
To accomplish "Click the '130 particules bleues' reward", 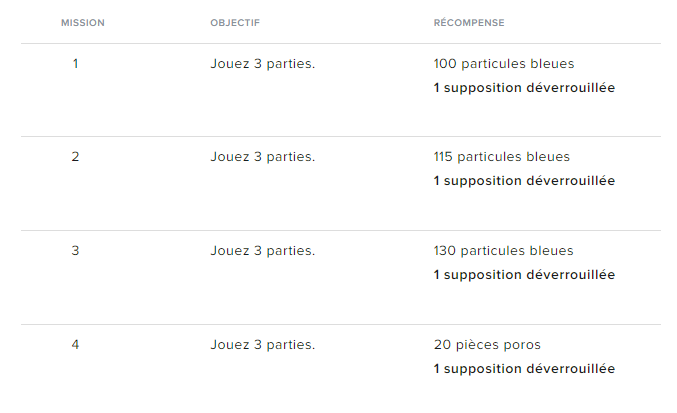I will [x=504, y=251].
